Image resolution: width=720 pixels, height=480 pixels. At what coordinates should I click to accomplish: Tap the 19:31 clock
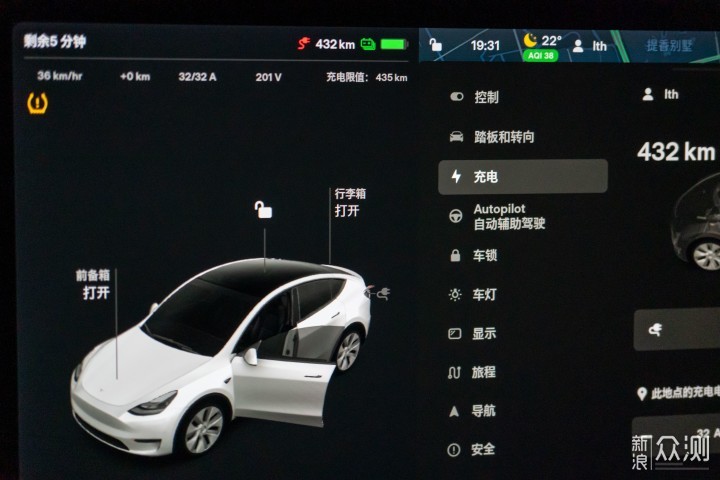pos(485,45)
